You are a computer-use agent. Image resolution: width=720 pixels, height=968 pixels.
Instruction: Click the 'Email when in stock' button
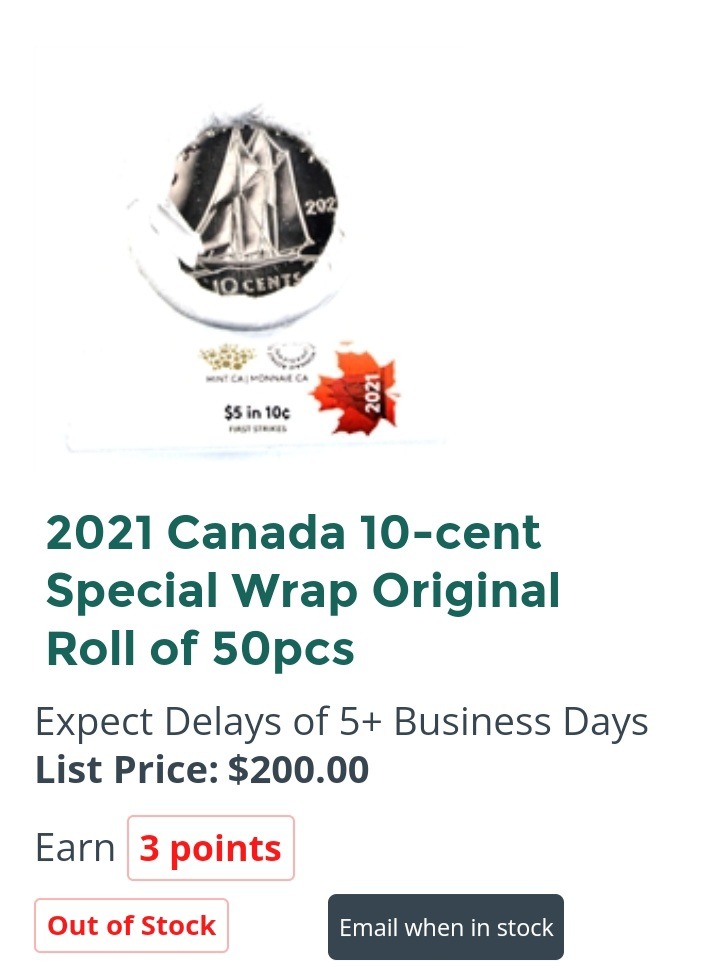coord(445,927)
